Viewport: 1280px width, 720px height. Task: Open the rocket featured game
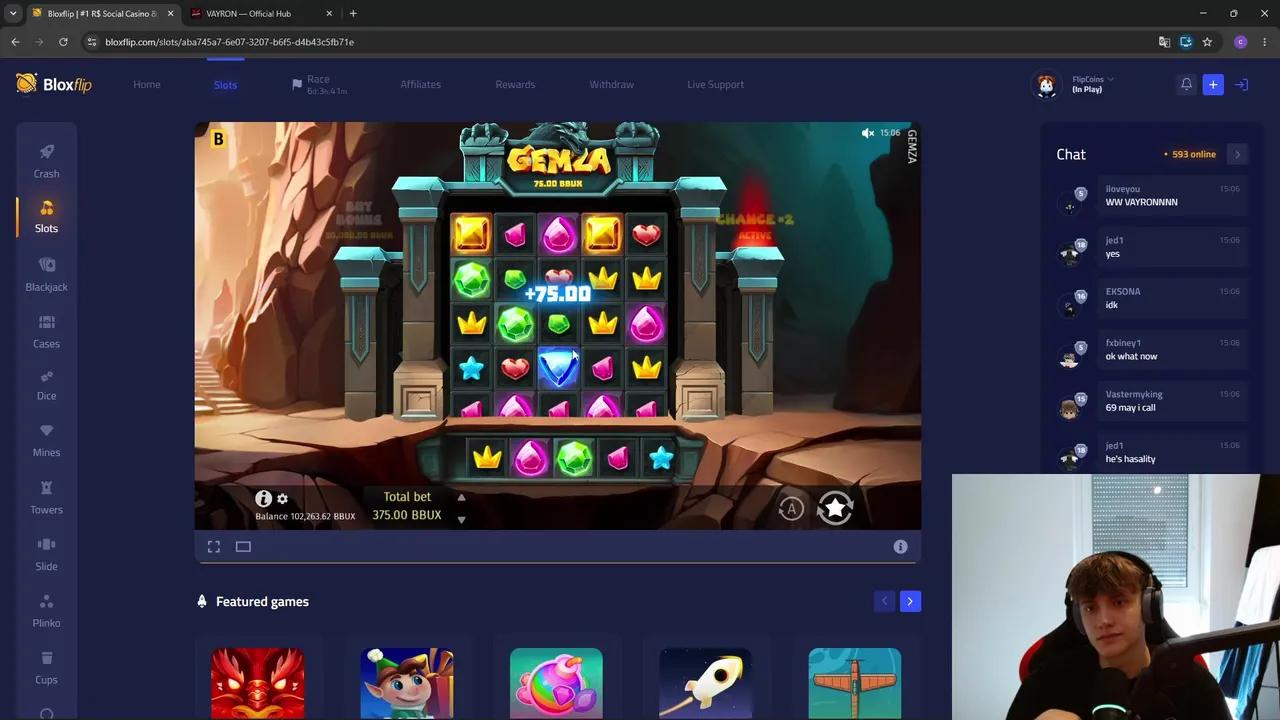(x=705, y=683)
